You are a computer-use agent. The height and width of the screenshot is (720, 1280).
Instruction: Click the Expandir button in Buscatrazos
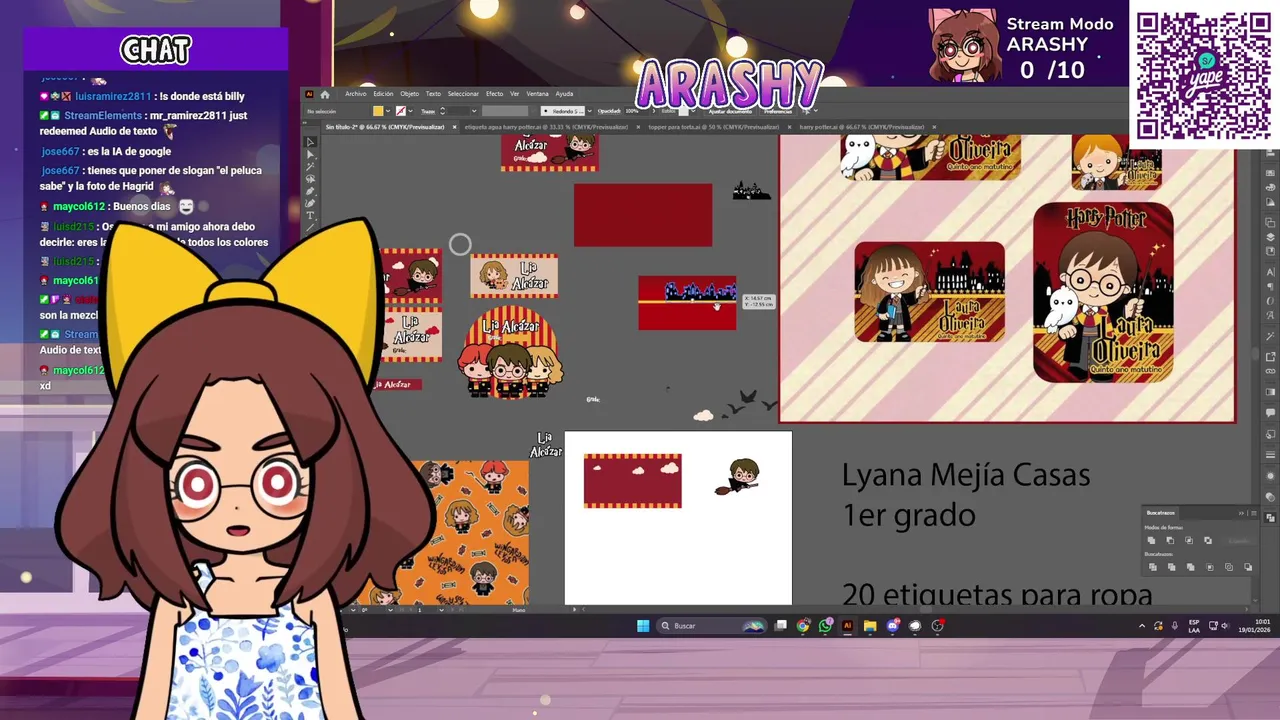(1240, 541)
